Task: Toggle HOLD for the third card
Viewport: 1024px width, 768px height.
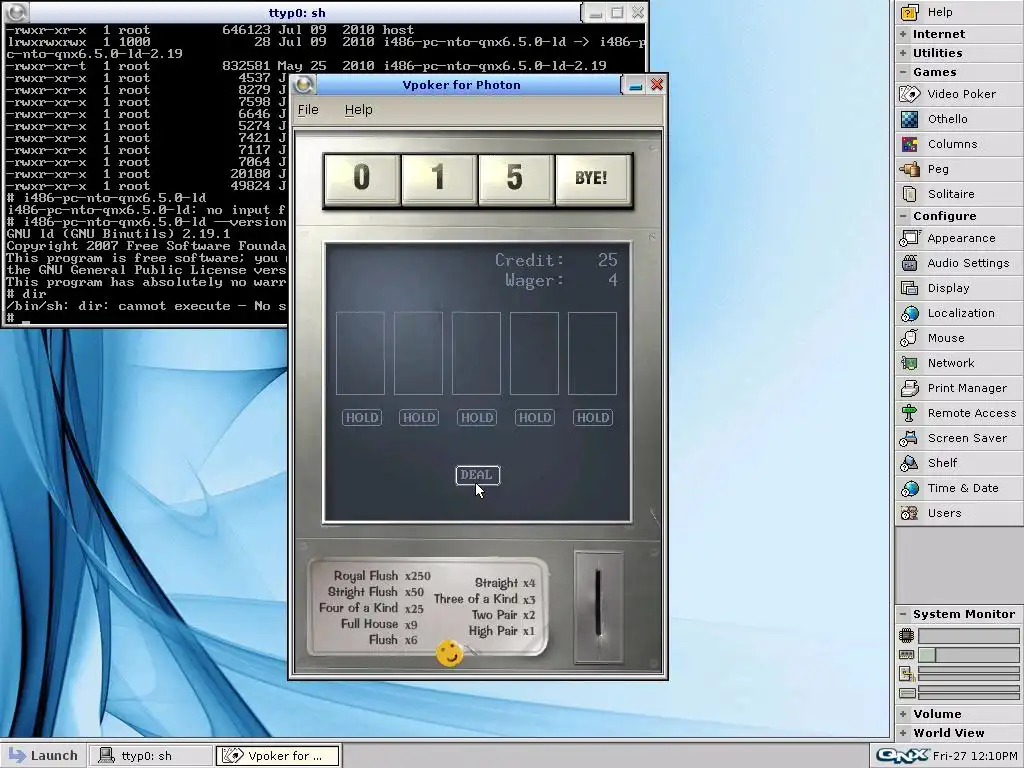Action: 477,417
